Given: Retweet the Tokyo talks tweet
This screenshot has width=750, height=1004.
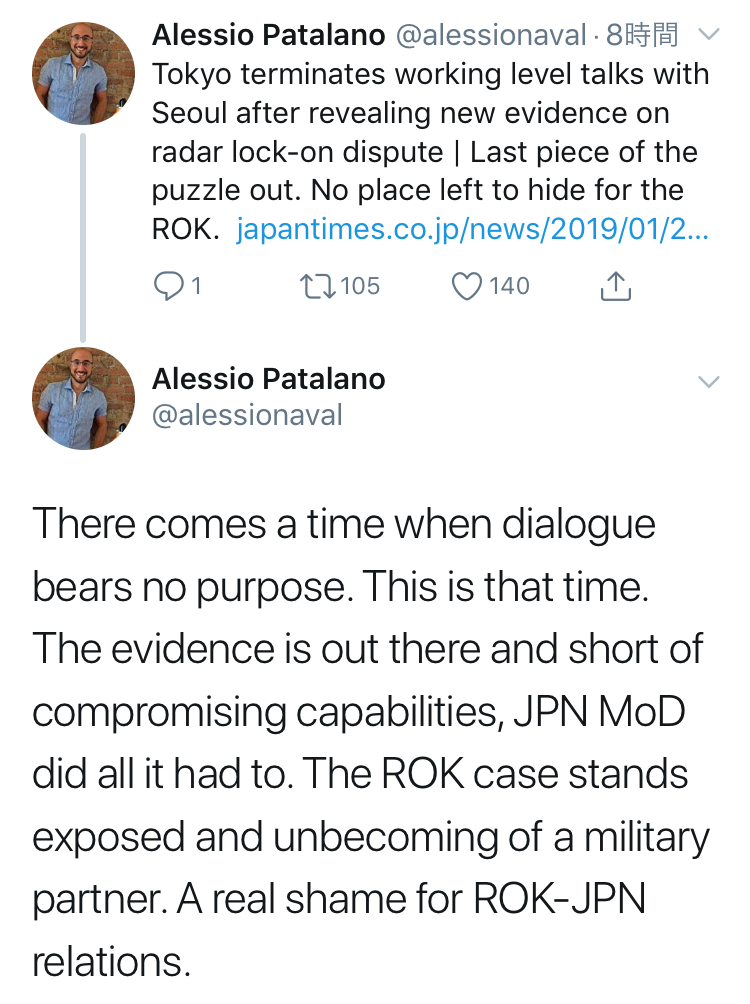Looking at the screenshot, I should (x=317, y=286).
